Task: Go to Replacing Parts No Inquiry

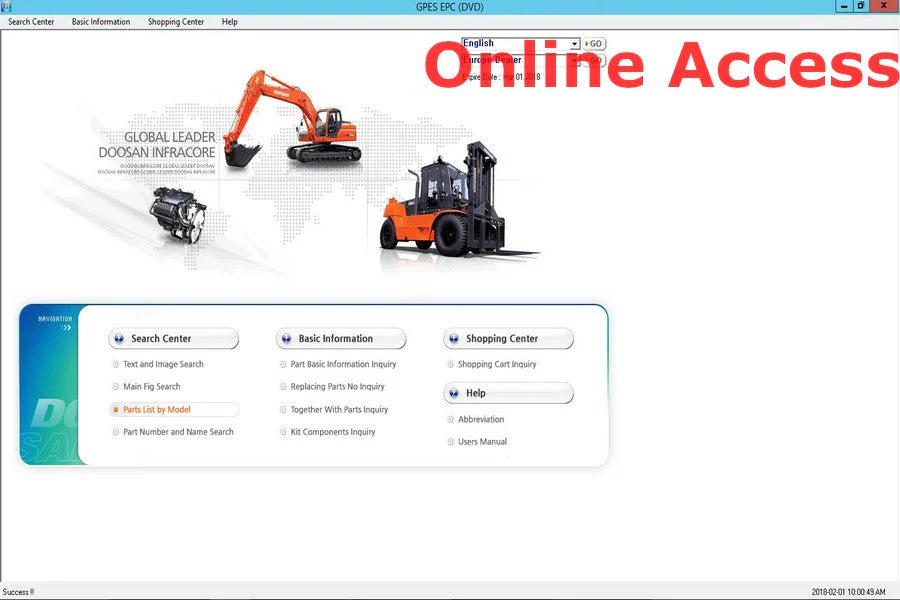Action: click(337, 387)
